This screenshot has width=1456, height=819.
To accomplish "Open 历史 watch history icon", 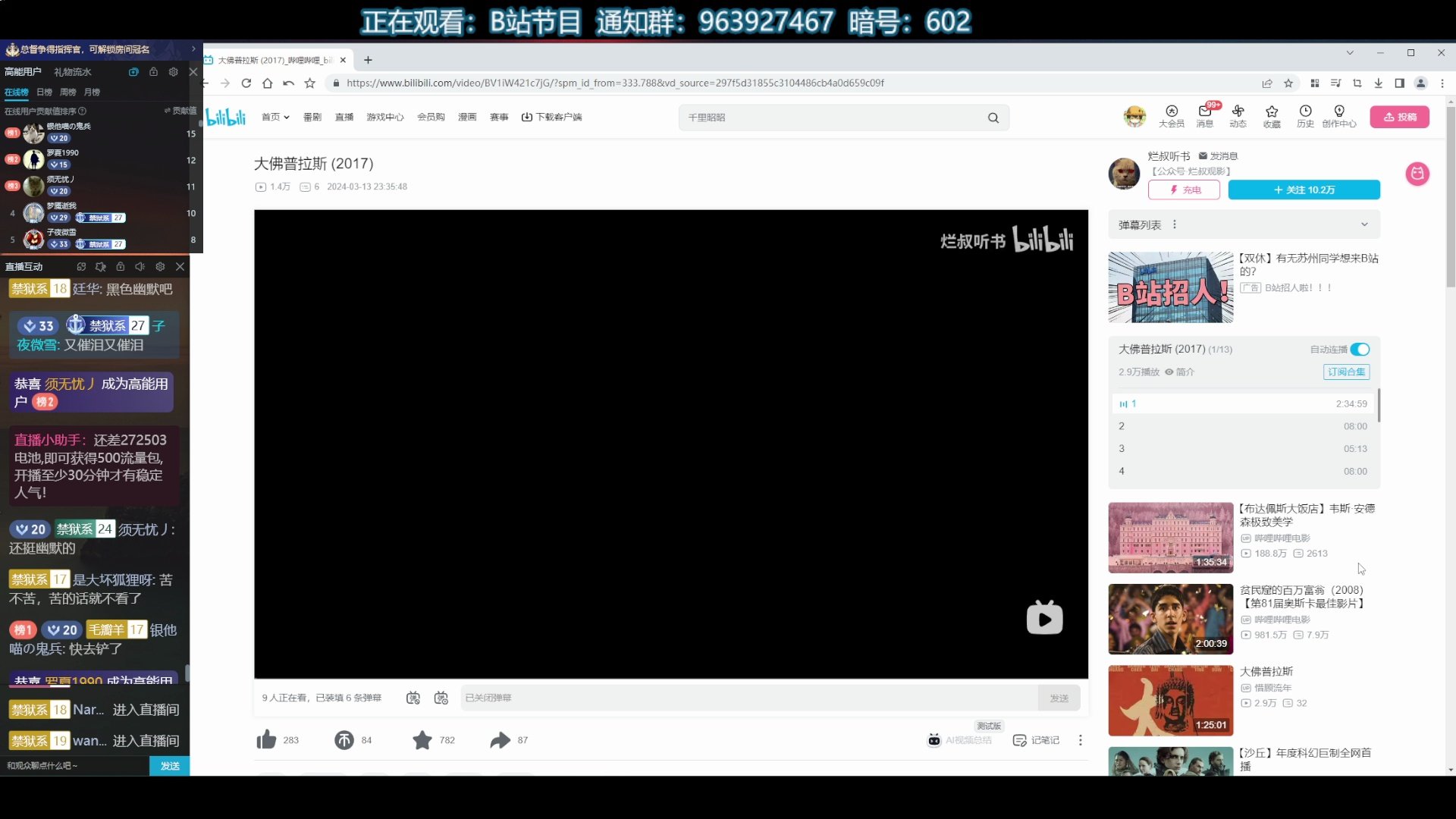I will point(1305,116).
